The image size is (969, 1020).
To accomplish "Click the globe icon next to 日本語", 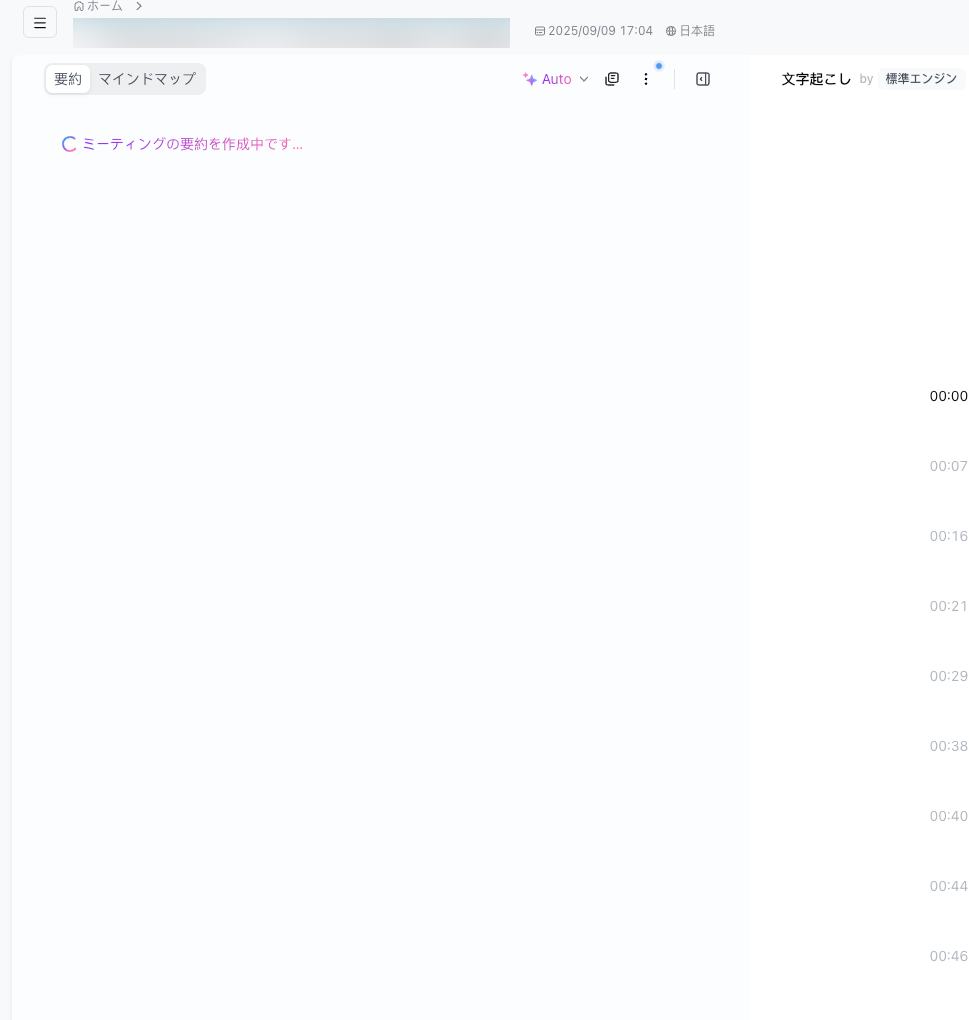I will click(x=669, y=31).
